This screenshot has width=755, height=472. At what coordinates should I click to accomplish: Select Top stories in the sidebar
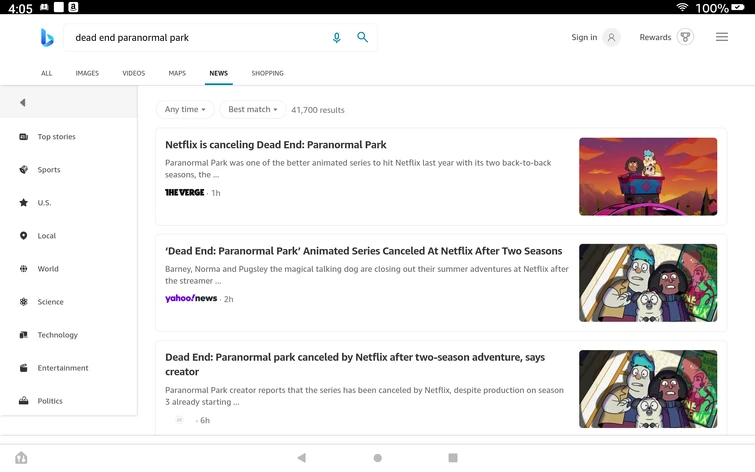click(x=56, y=137)
